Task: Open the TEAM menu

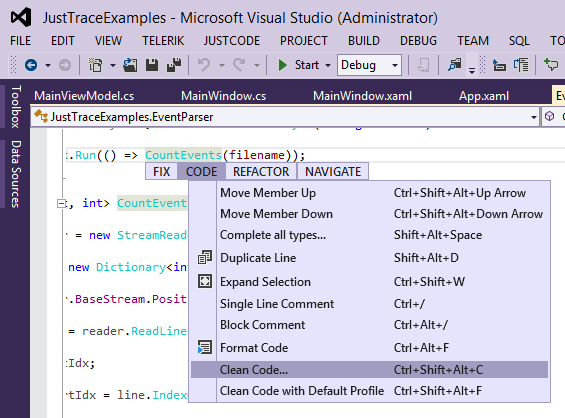Action: pos(473,41)
